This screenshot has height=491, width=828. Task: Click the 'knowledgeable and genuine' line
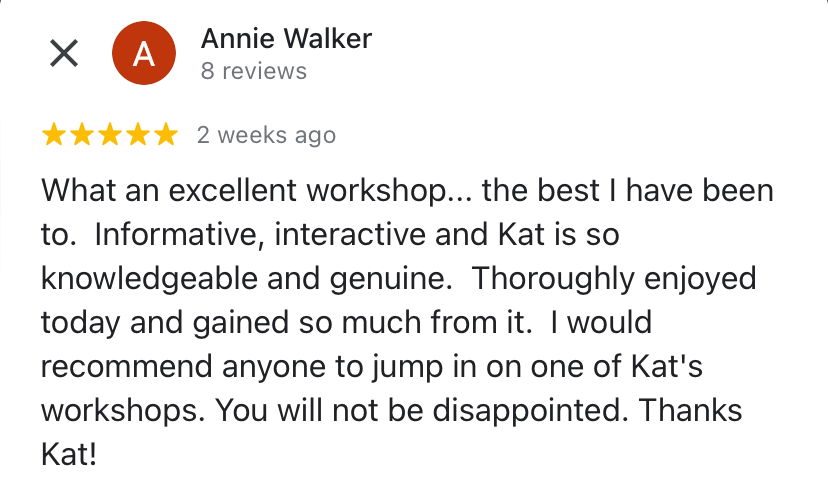coord(249,279)
